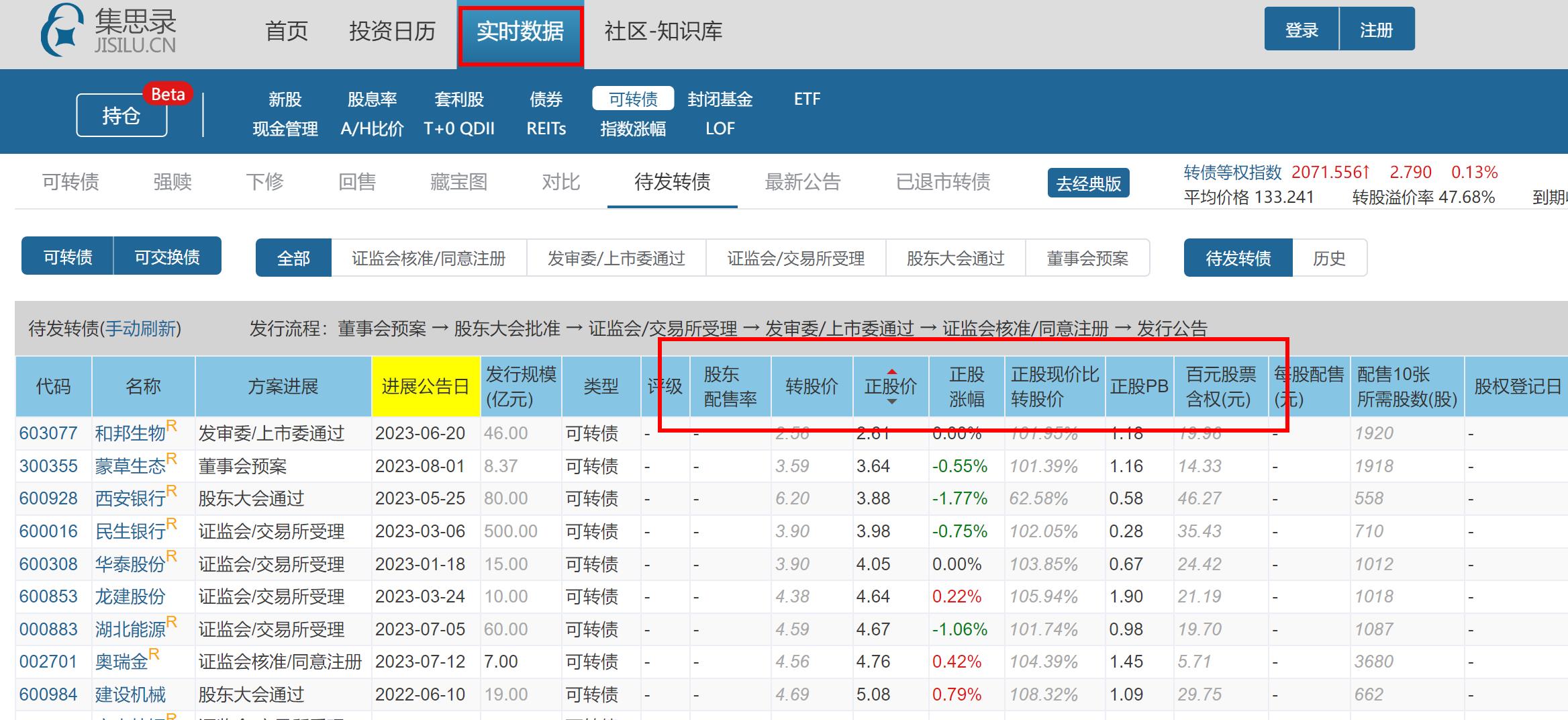Image resolution: width=1568 pixels, height=720 pixels.
Task: Click the R icon beside 蒙草生态
Action: pyautogui.click(x=173, y=459)
